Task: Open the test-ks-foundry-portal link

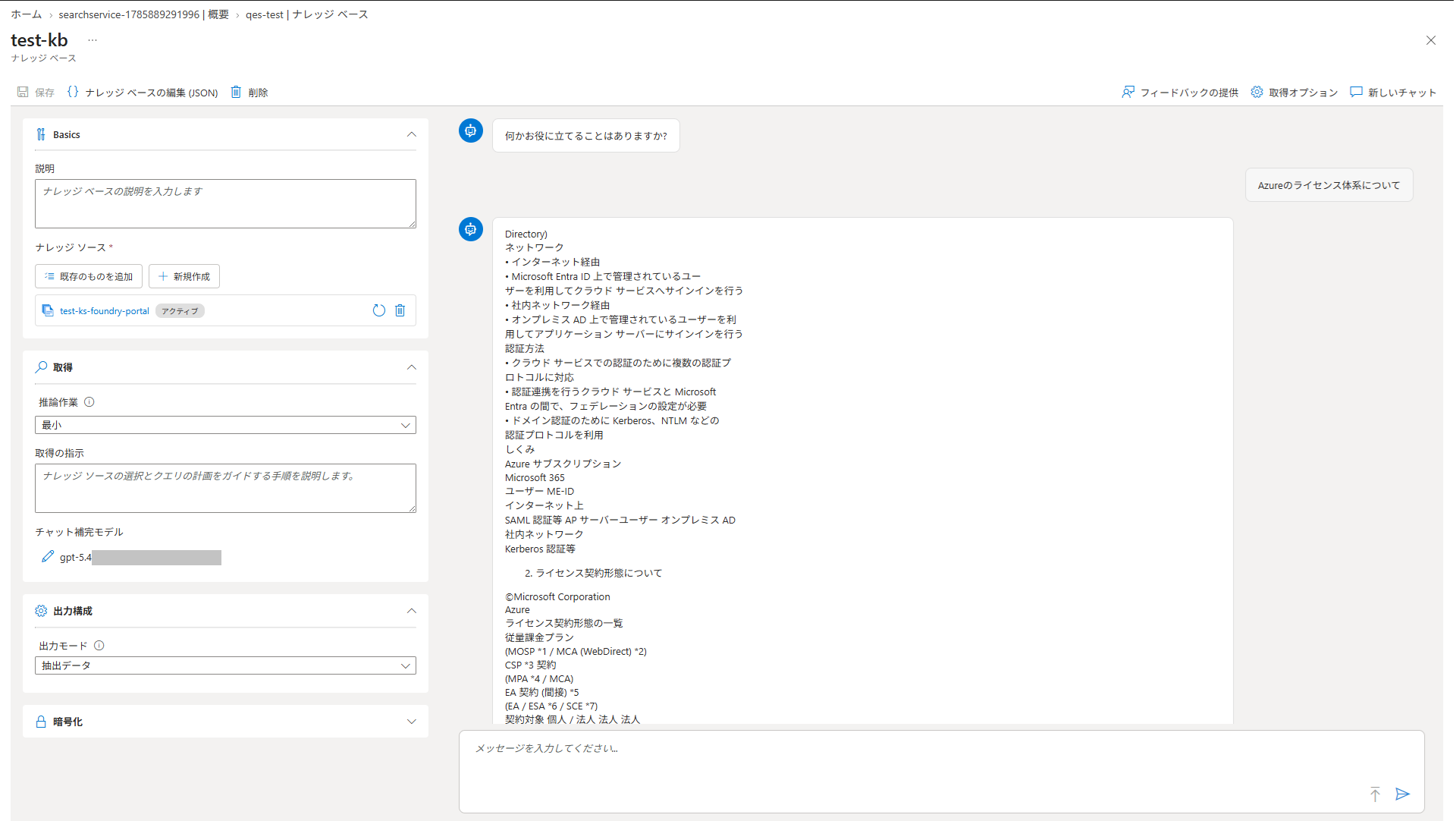Action: [105, 311]
